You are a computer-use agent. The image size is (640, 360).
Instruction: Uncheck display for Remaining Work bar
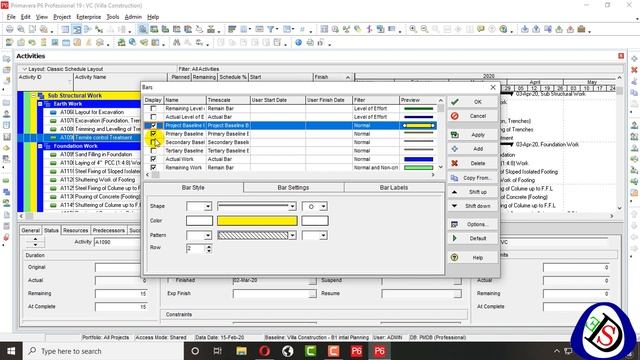pyautogui.click(x=153, y=167)
